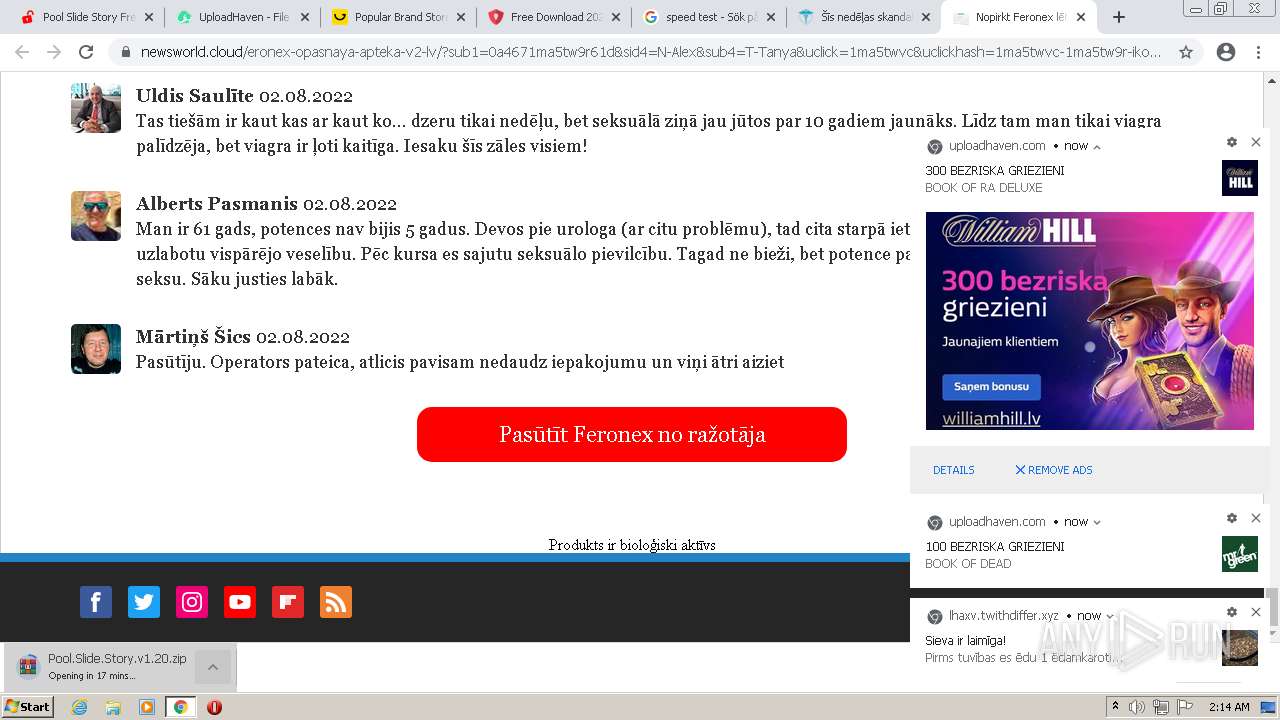This screenshot has width=1280, height=720.
Task: Open settings gear of lhaxv.twithdiffer.xyz notification
Action: (1232, 612)
